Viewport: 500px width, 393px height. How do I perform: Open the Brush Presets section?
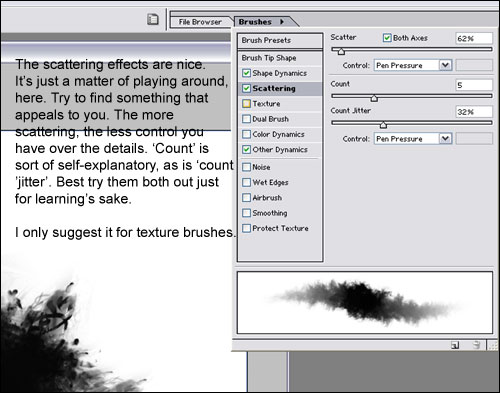pyautogui.click(x=280, y=40)
